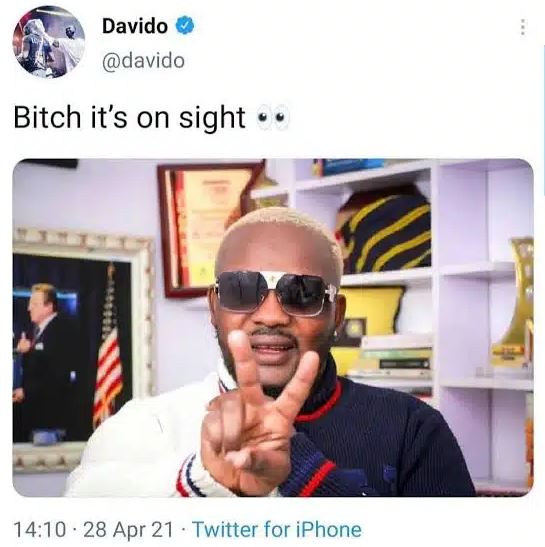Open the @davido handle
This screenshot has width=545, height=547.
click(143, 61)
